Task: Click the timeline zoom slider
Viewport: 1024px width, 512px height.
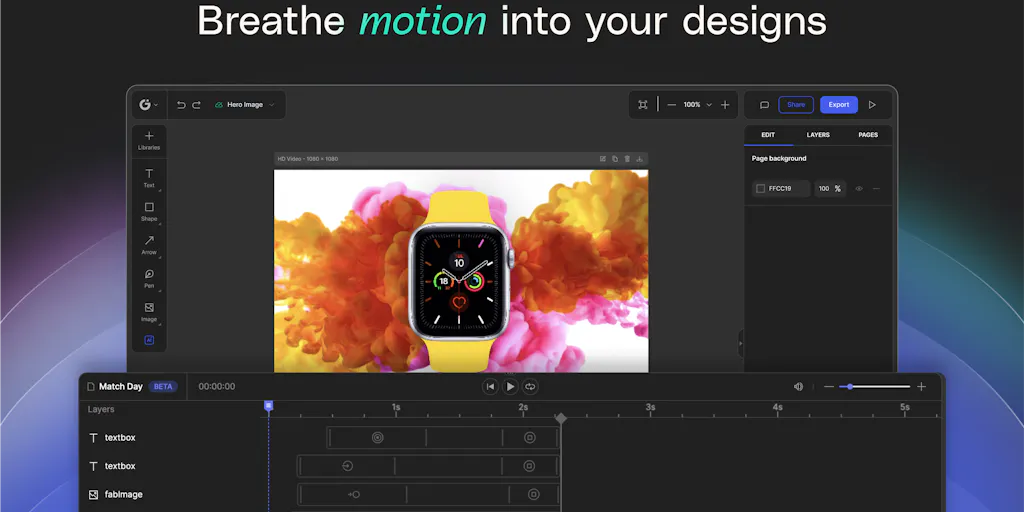Action: 875,387
